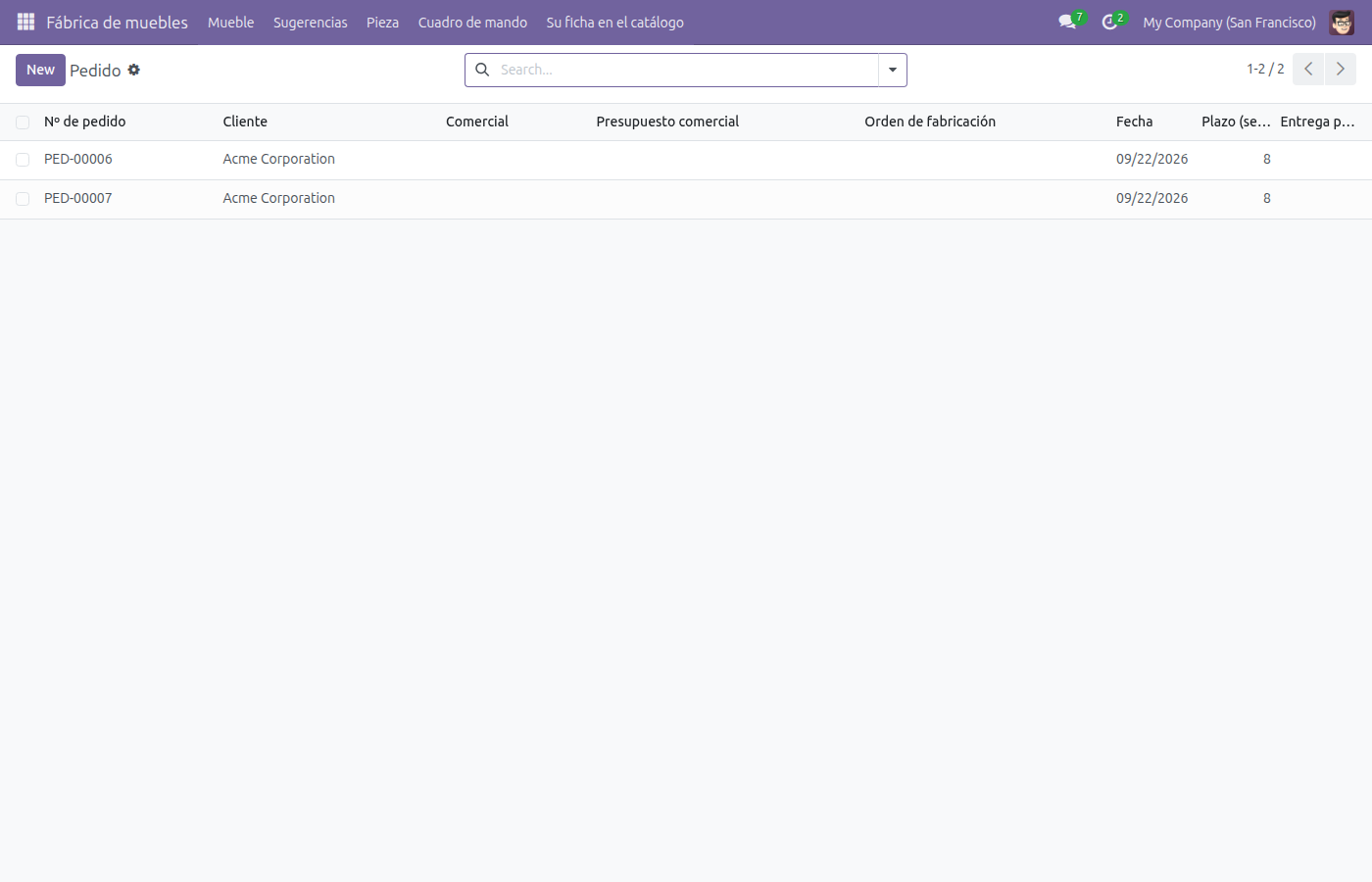Sort by Cliente column header

pyautogui.click(x=245, y=122)
